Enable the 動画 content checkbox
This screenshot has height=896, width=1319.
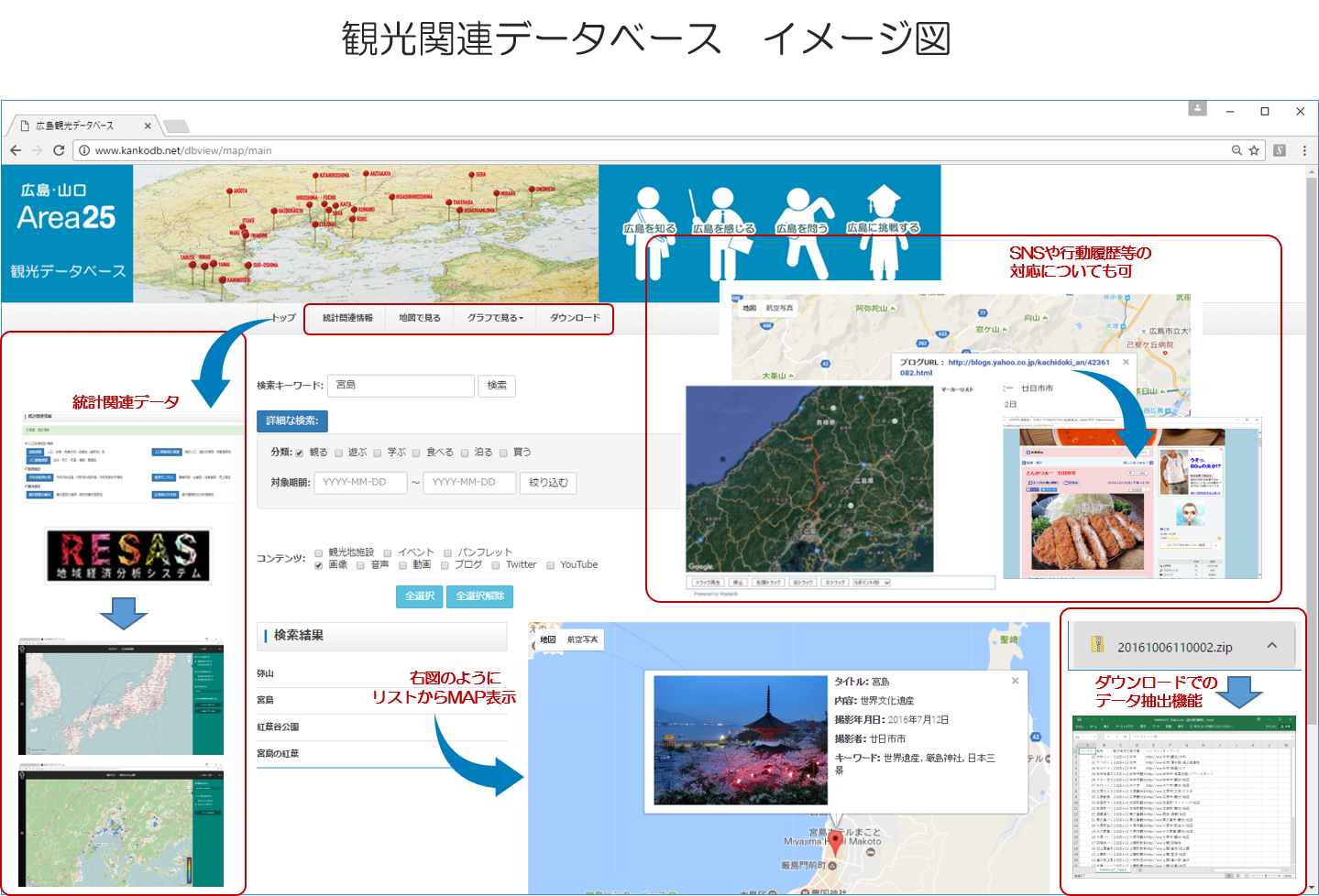(x=402, y=565)
